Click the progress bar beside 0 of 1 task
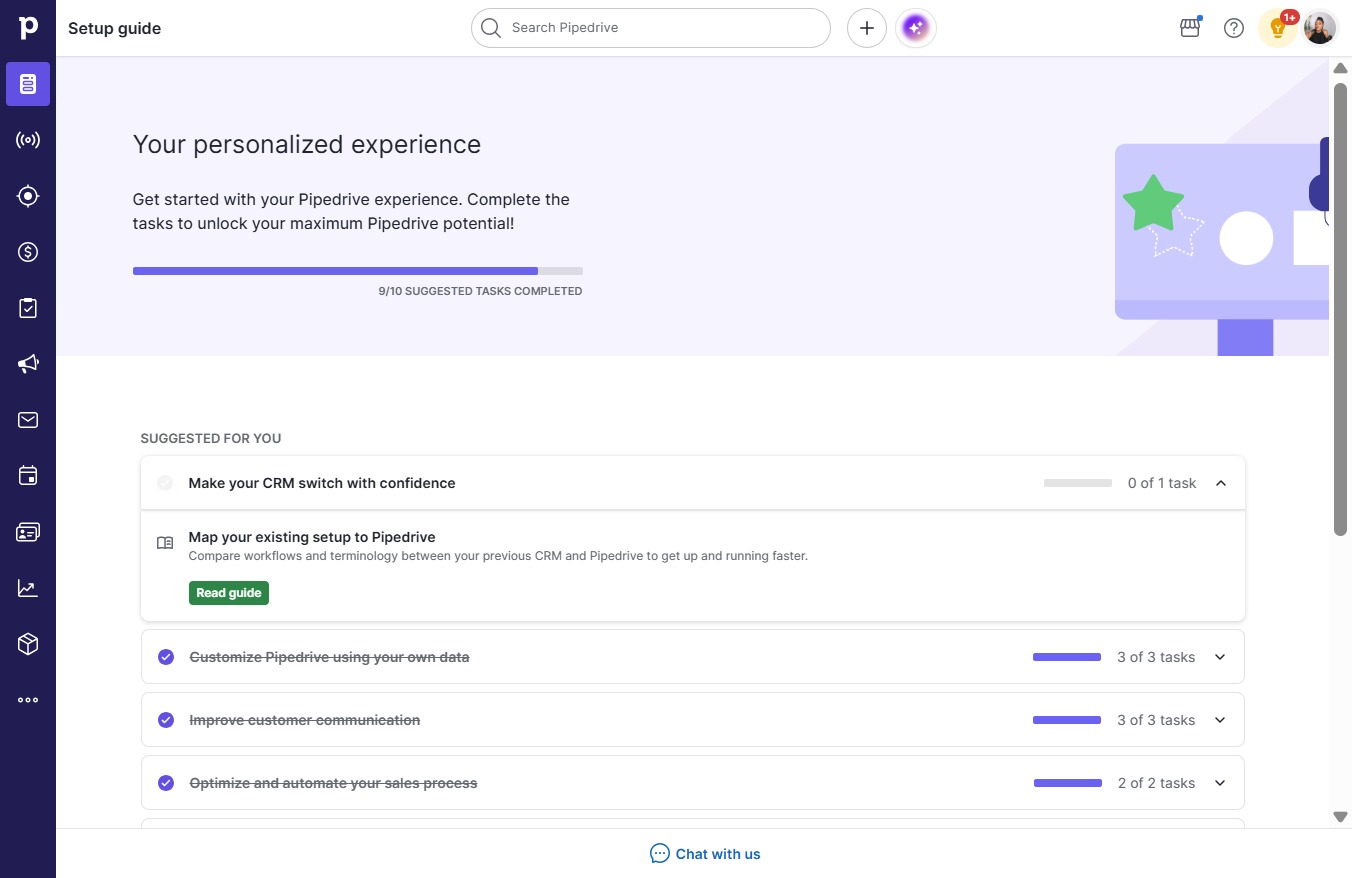The width and height of the screenshot is (1352, 878). coord(1078,483)
